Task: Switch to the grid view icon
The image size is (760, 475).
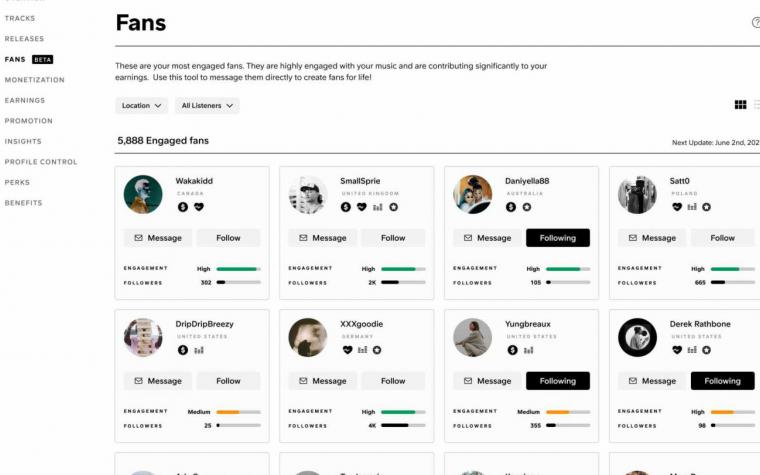Action: click(740, 105)
